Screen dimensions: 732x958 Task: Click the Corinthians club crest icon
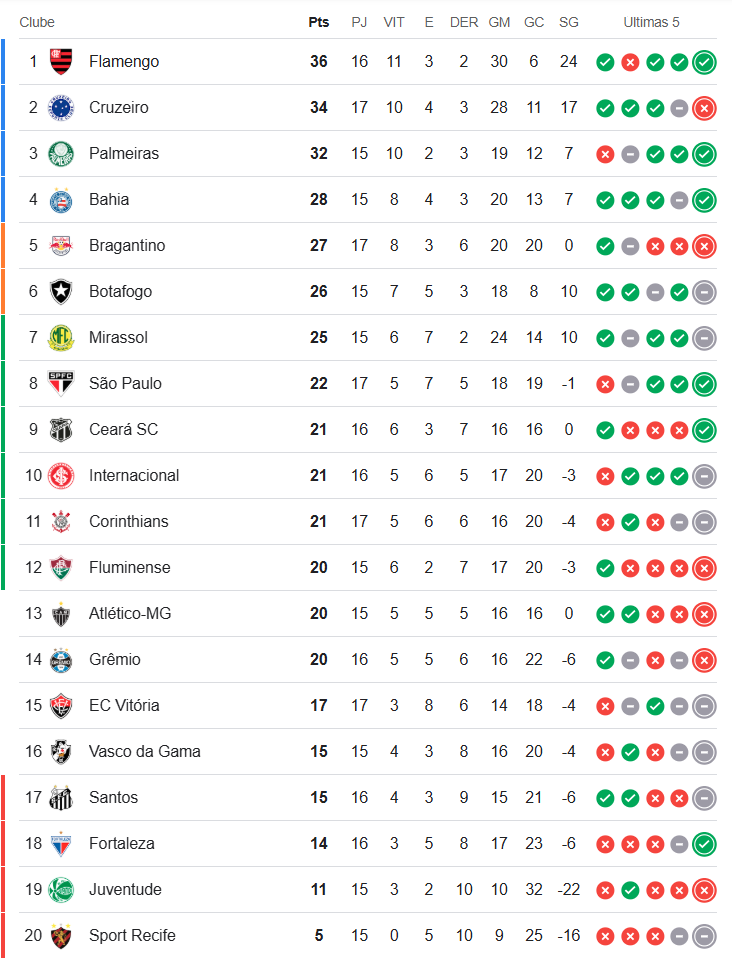(x=62, y=522)
